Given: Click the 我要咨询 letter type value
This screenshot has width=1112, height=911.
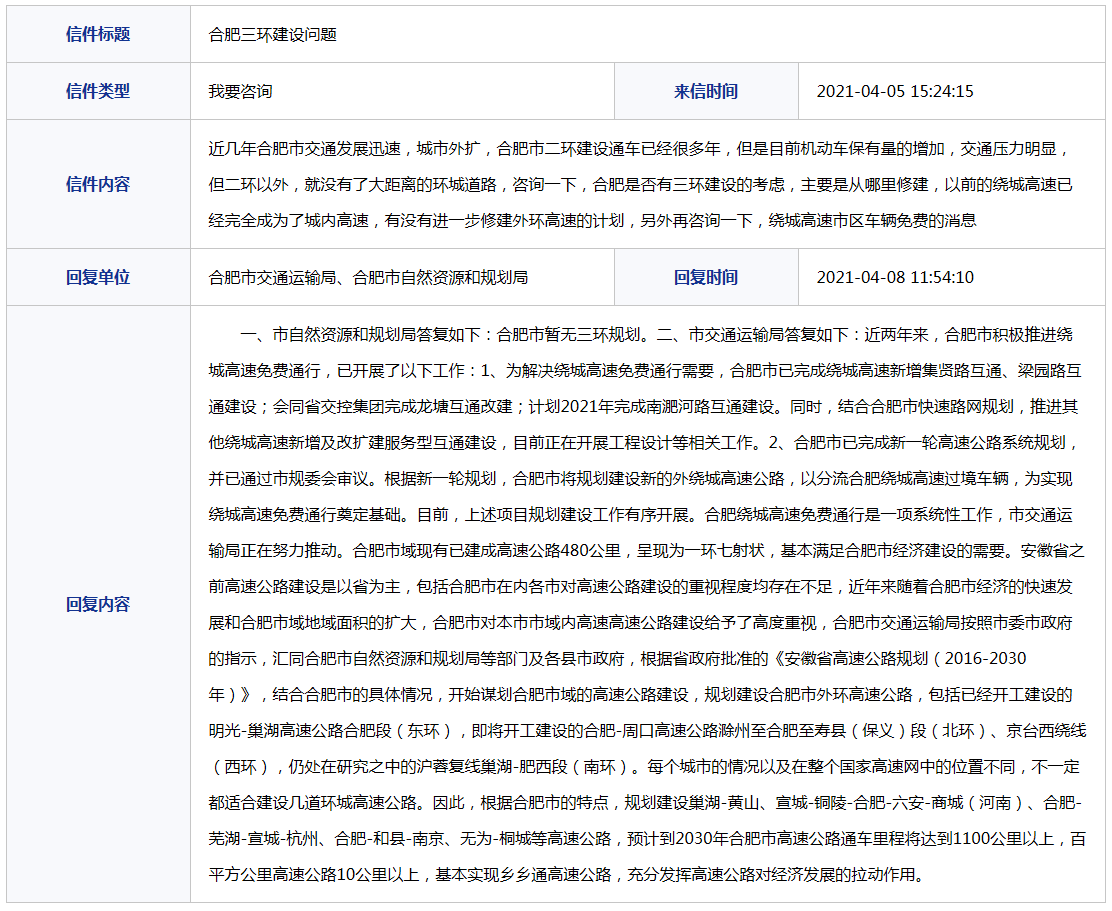Looking at the screenshot, I should click(240, 91).
